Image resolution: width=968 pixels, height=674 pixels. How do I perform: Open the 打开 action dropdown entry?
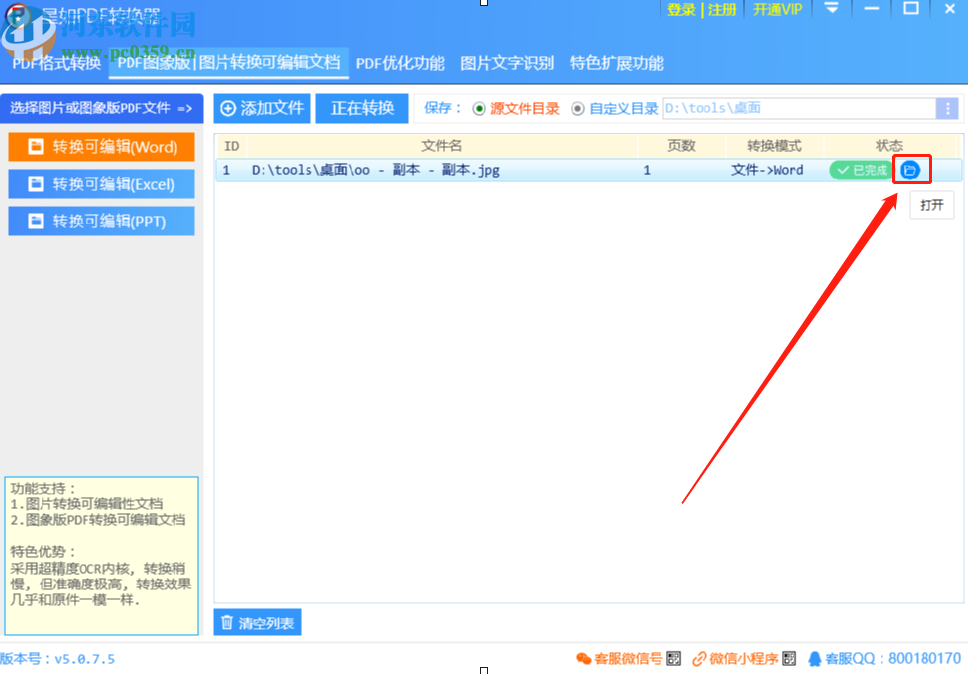click(930, 204)
